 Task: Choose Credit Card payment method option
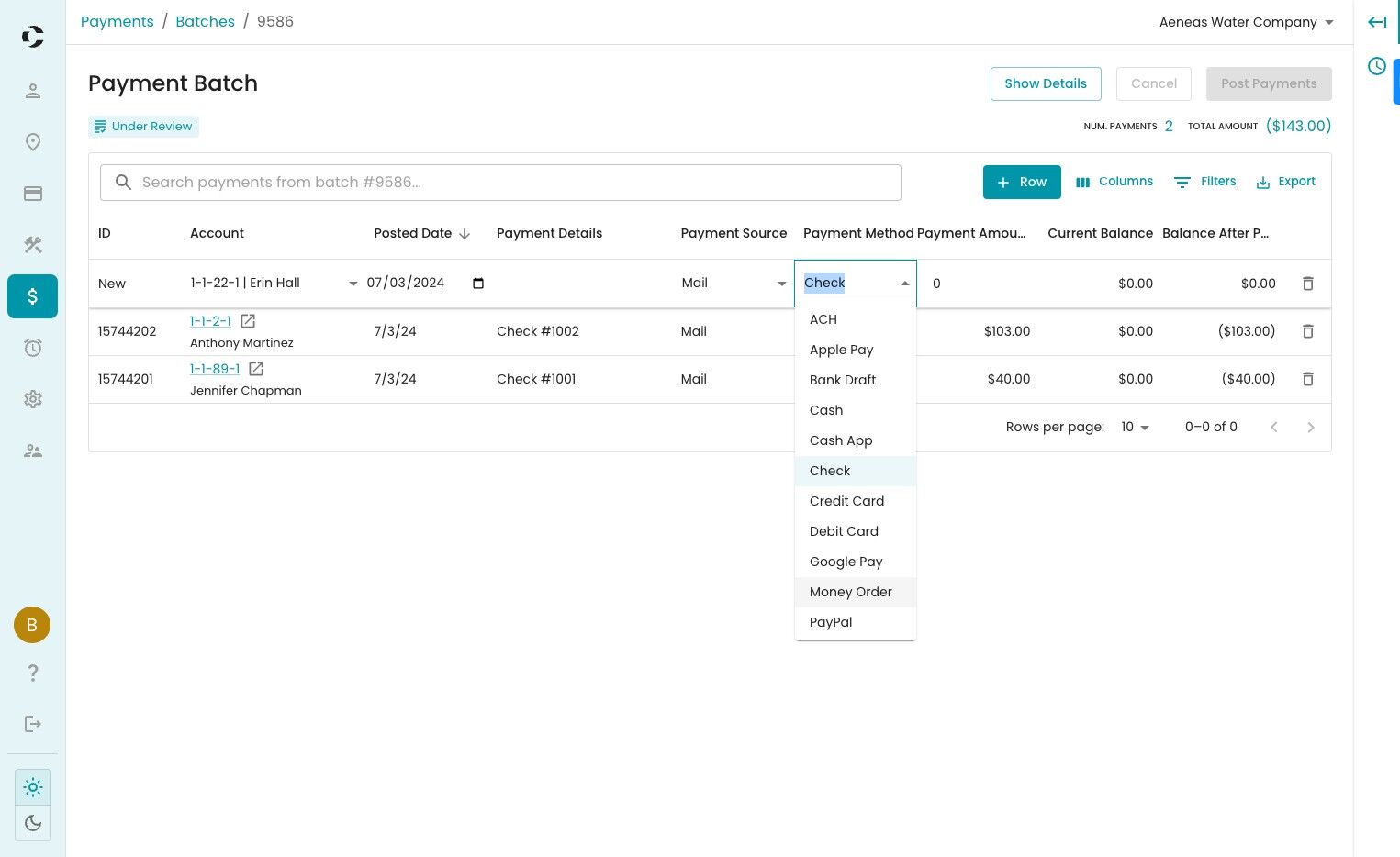[x=846, y=501]
